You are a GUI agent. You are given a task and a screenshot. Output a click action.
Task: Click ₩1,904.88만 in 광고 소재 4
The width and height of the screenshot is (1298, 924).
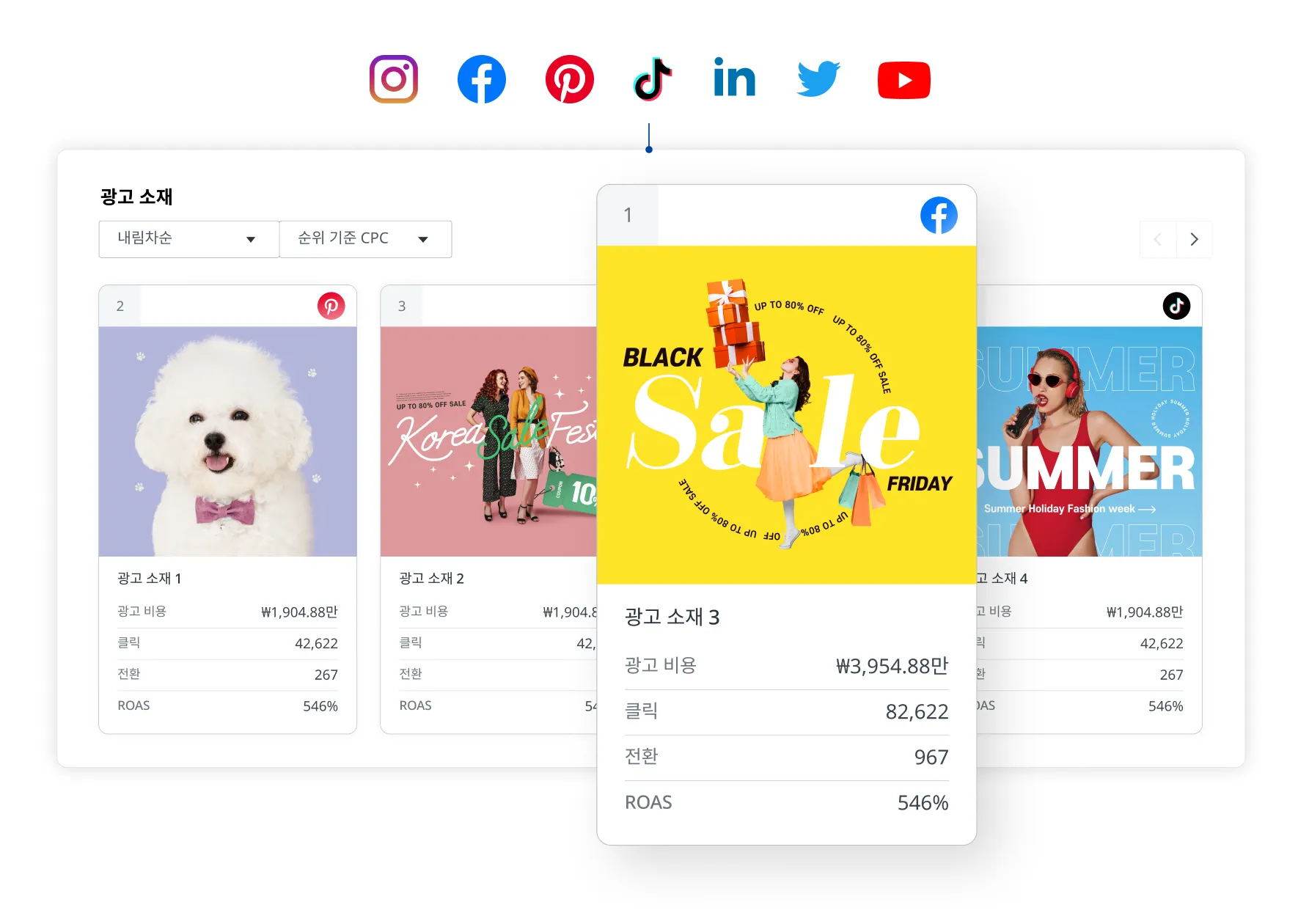[1145, 612]
